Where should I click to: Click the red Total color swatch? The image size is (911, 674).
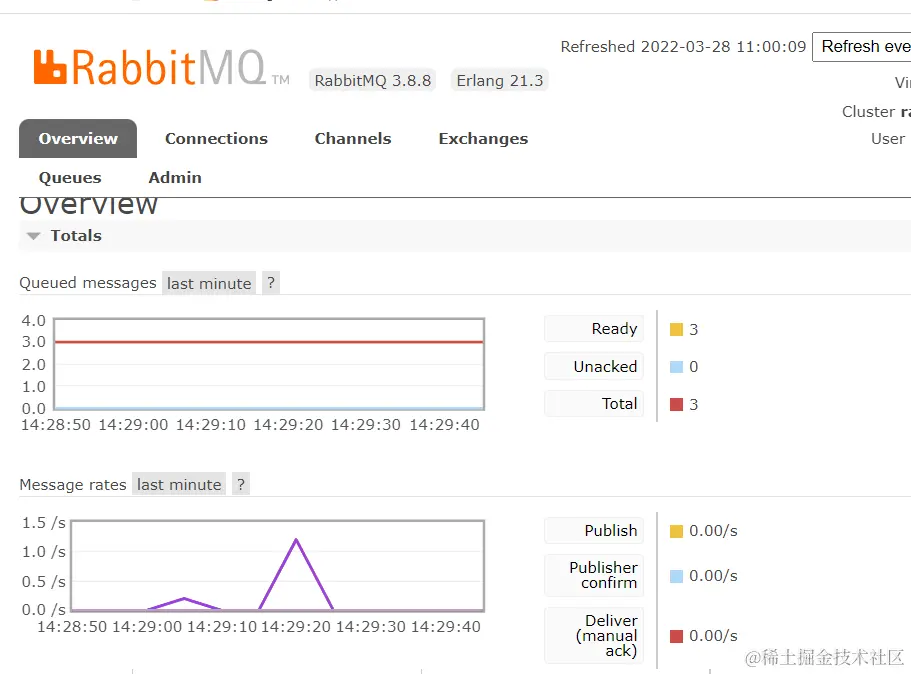pos(676,404)
